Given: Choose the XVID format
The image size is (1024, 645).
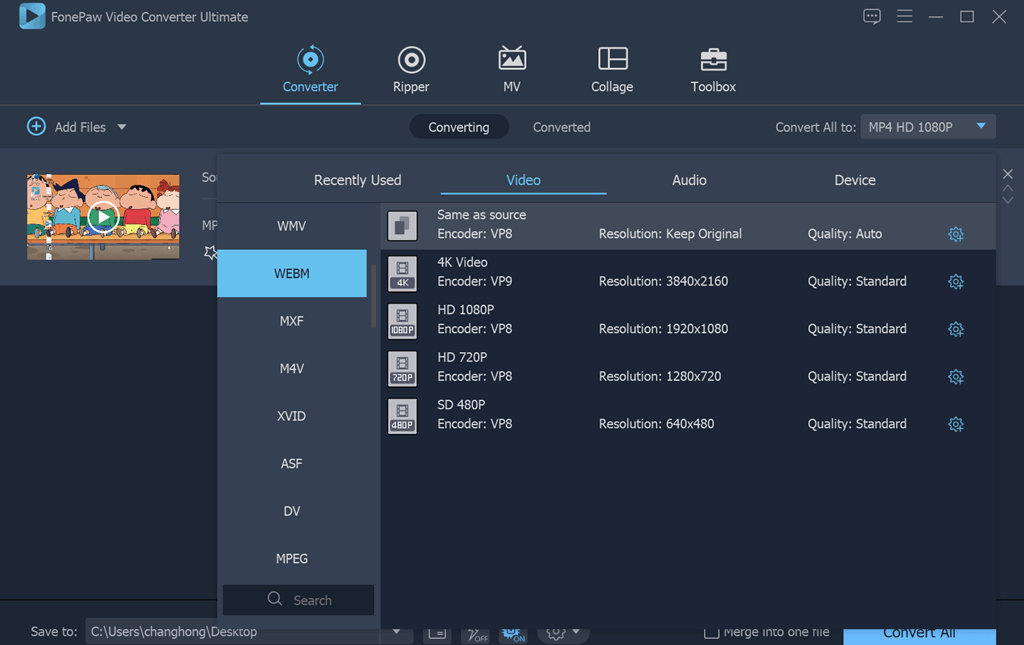Looking at the screenshot, I should pos(291,416).
